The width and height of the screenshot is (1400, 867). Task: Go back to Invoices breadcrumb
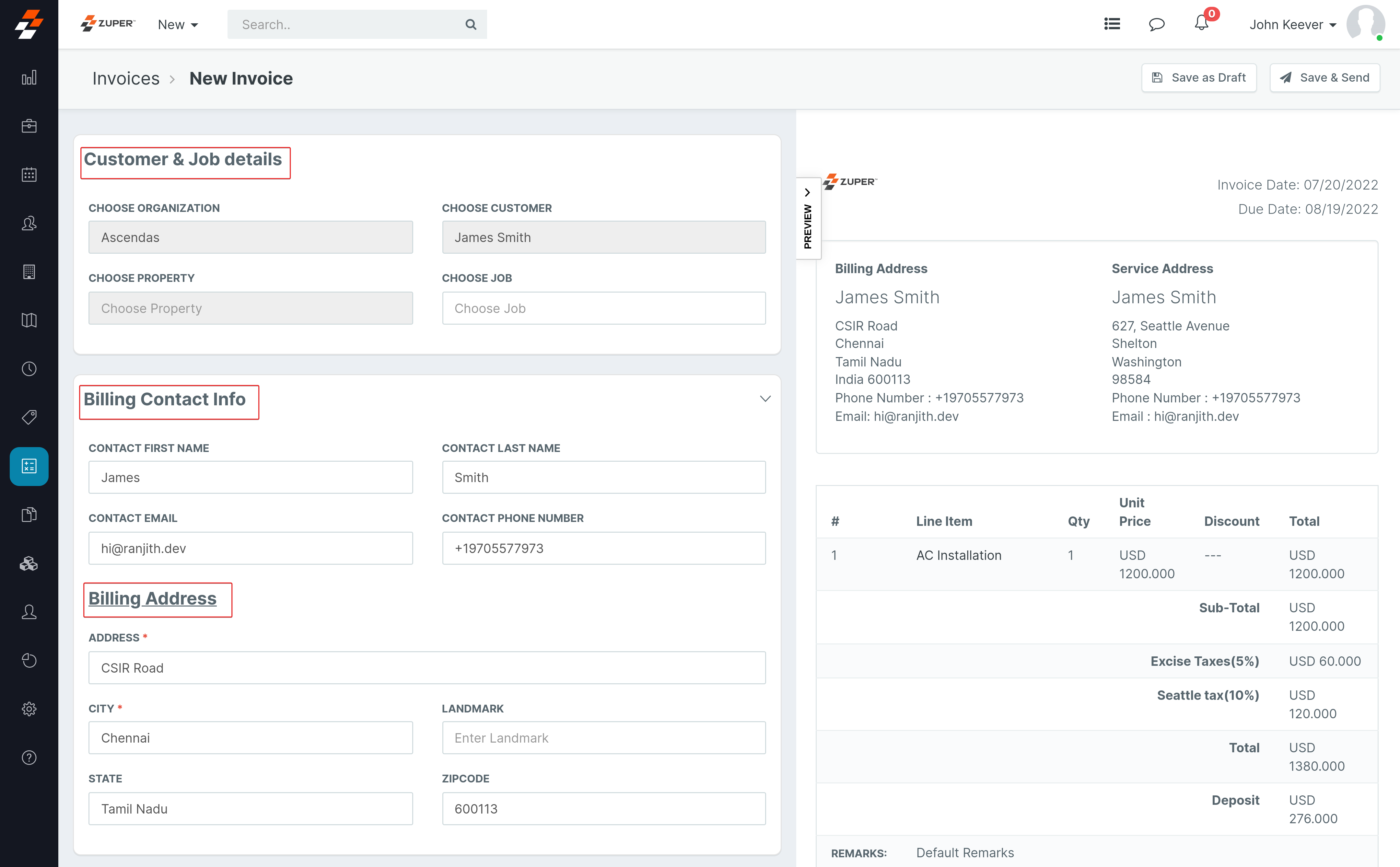(126, 78)
